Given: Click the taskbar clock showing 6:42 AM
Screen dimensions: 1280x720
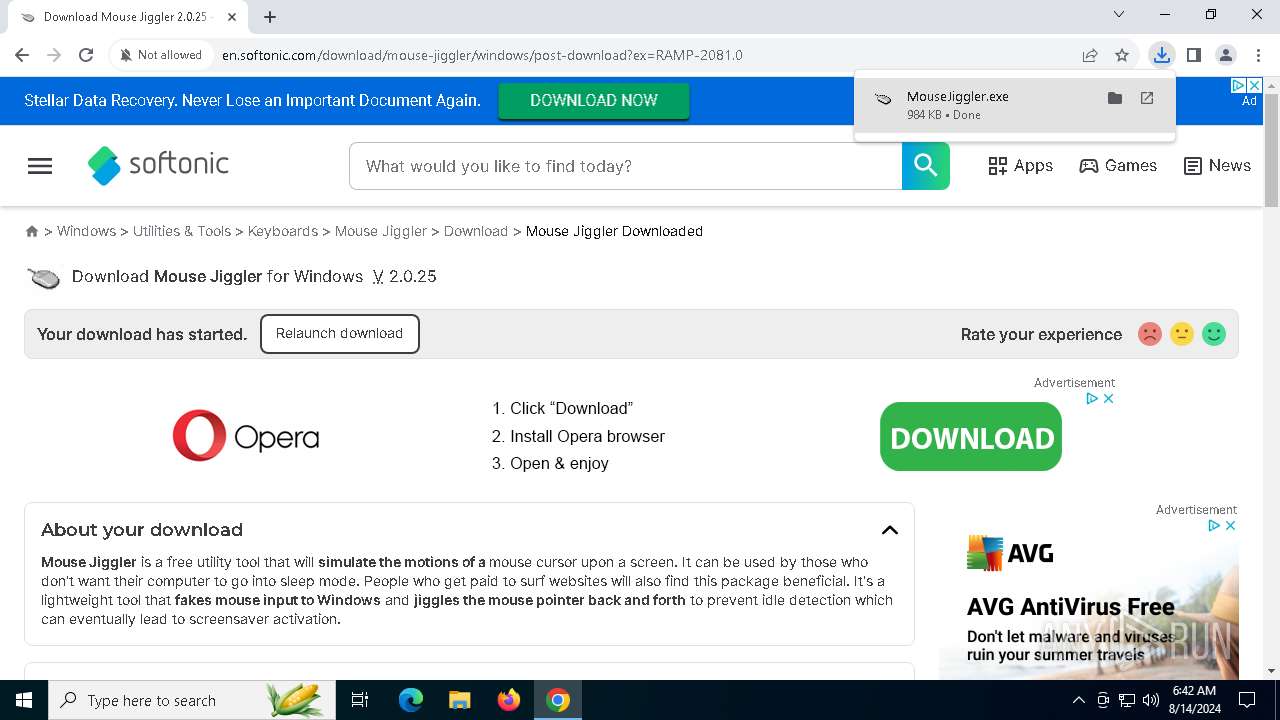Looking at the screenshot, I should 1194,700.
